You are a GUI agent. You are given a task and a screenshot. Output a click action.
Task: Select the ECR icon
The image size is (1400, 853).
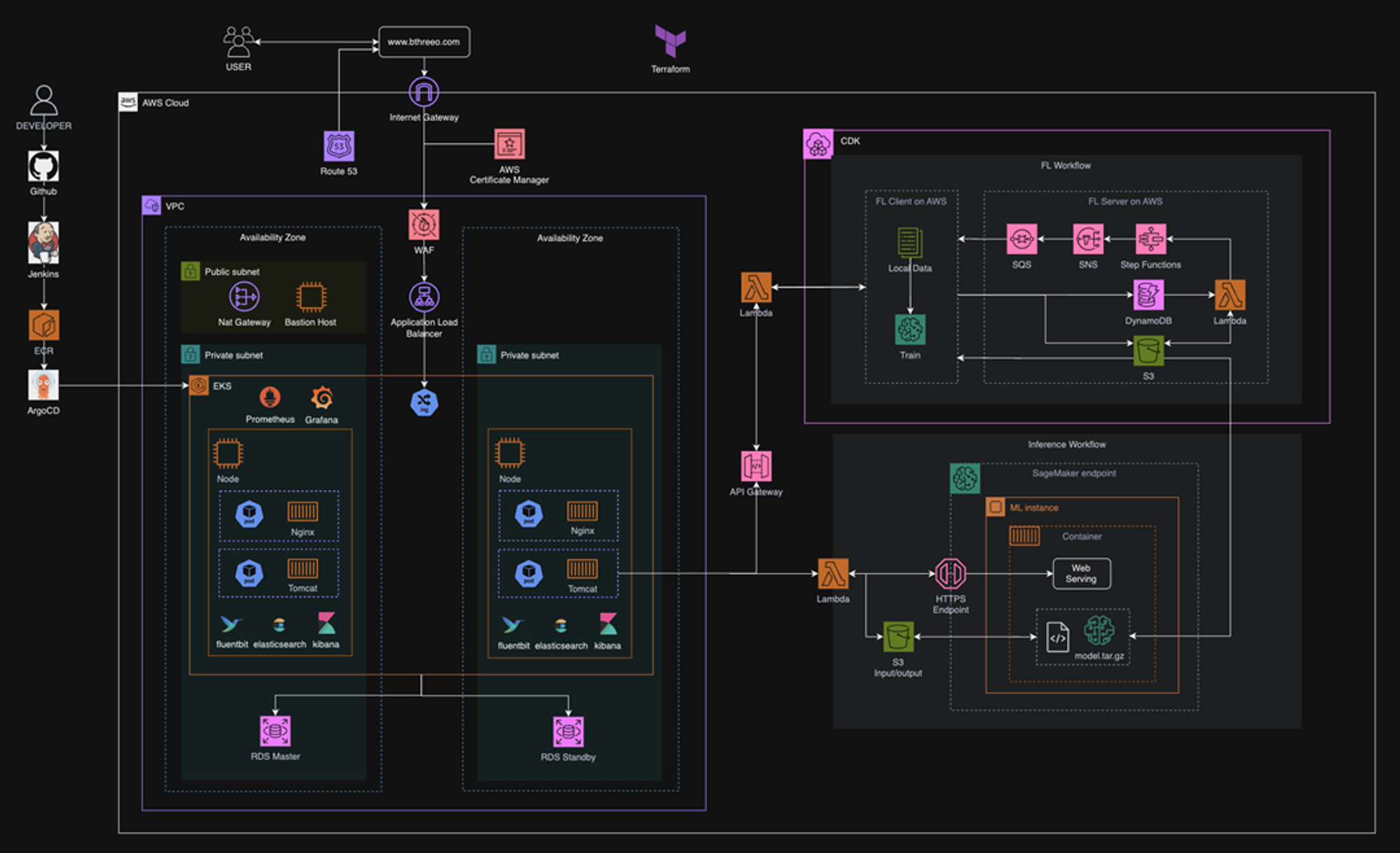(x=43, y=325)
